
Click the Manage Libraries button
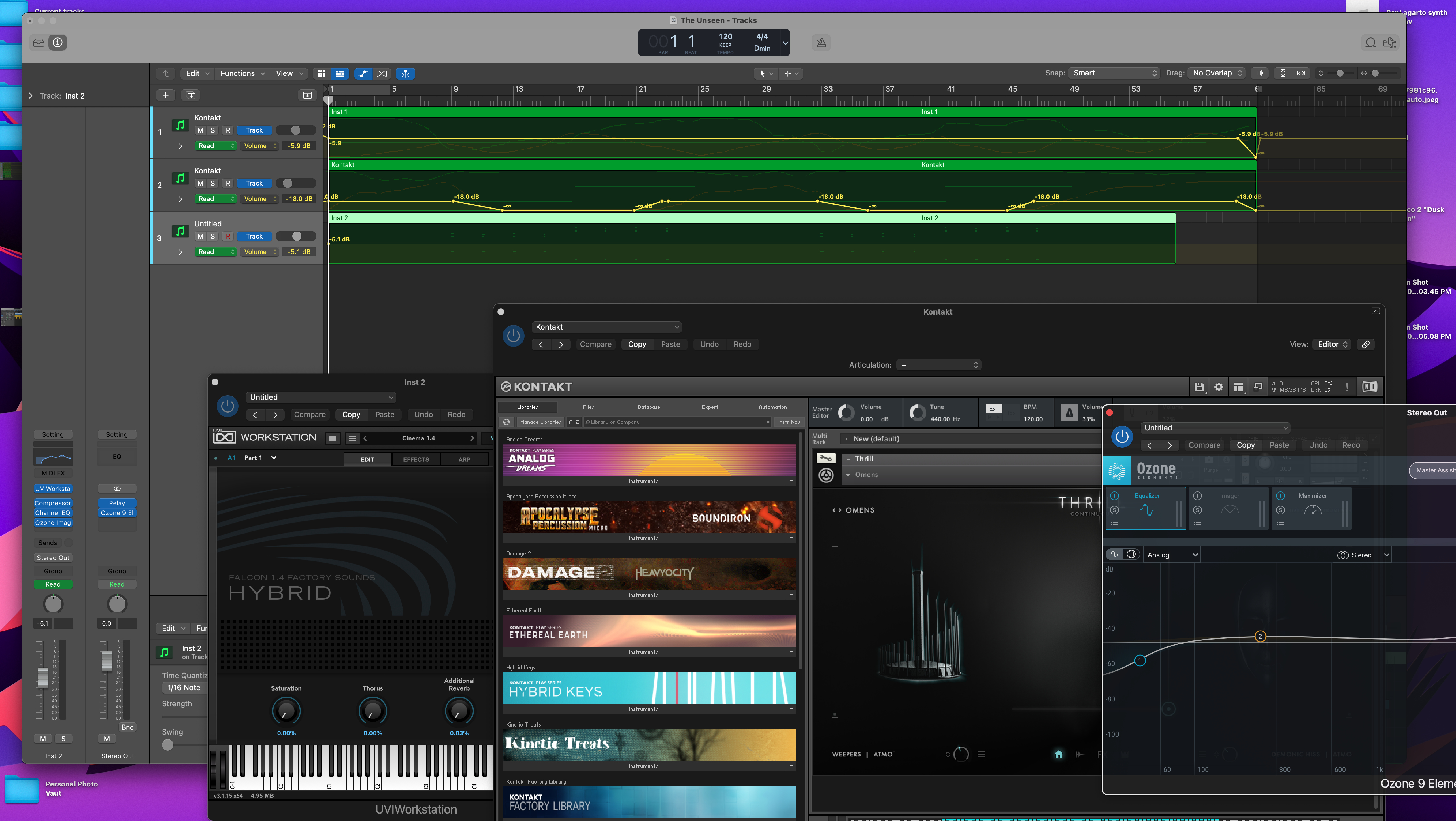coord(540,422)
